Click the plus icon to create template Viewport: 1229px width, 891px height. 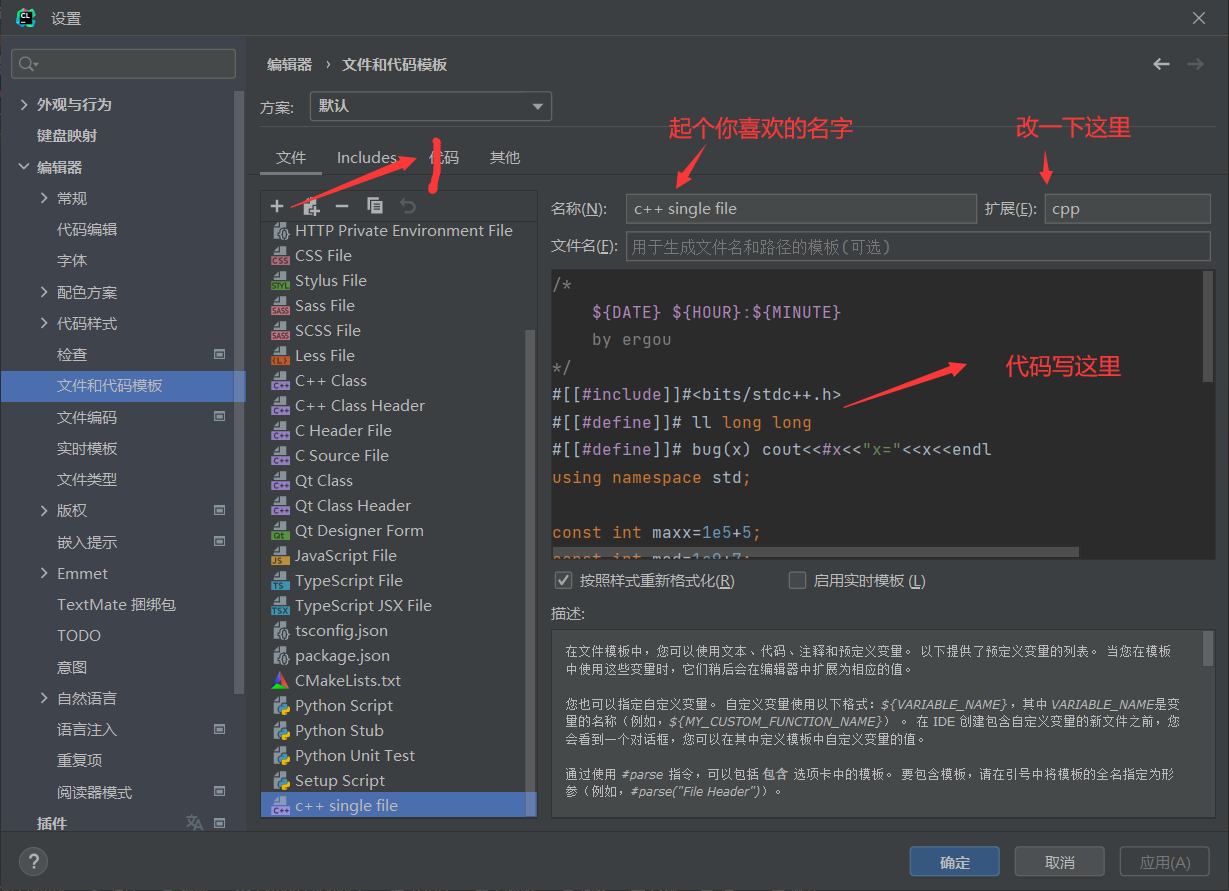277,206
